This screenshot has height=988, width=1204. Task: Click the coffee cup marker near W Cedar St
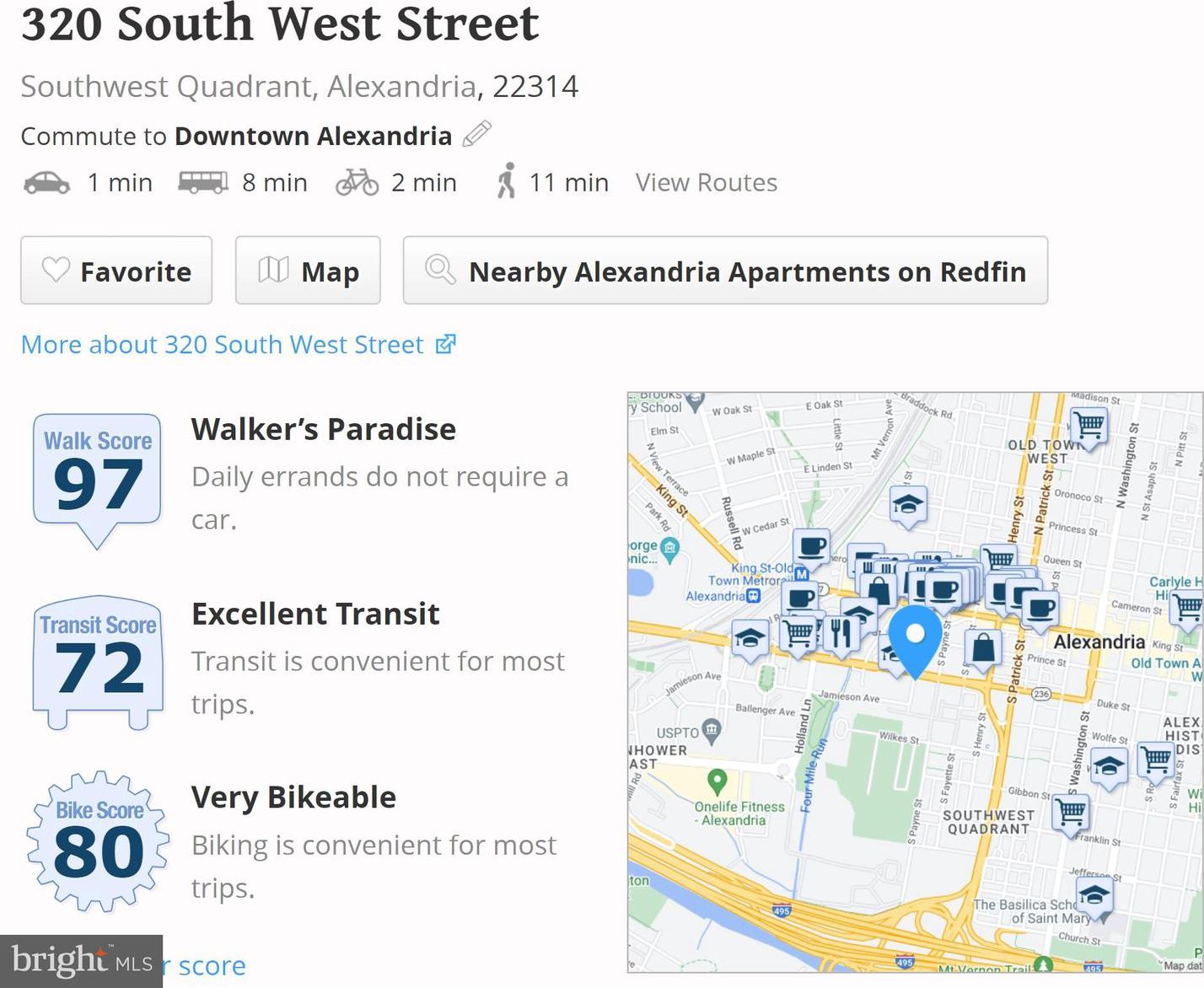pyautogui.click(x=812, y=546)
